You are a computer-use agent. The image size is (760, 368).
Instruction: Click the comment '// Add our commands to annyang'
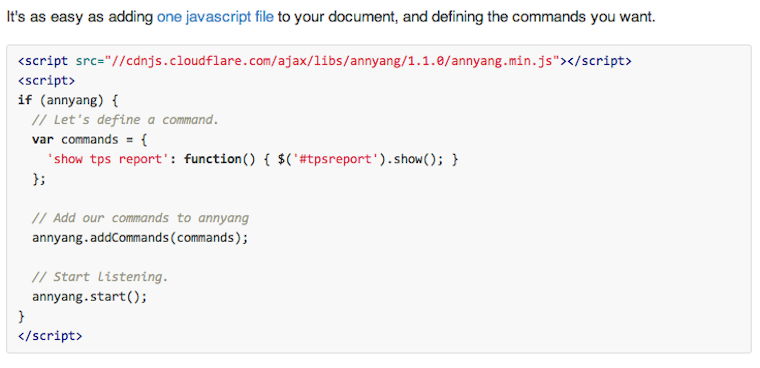click(x=140, y=218)
